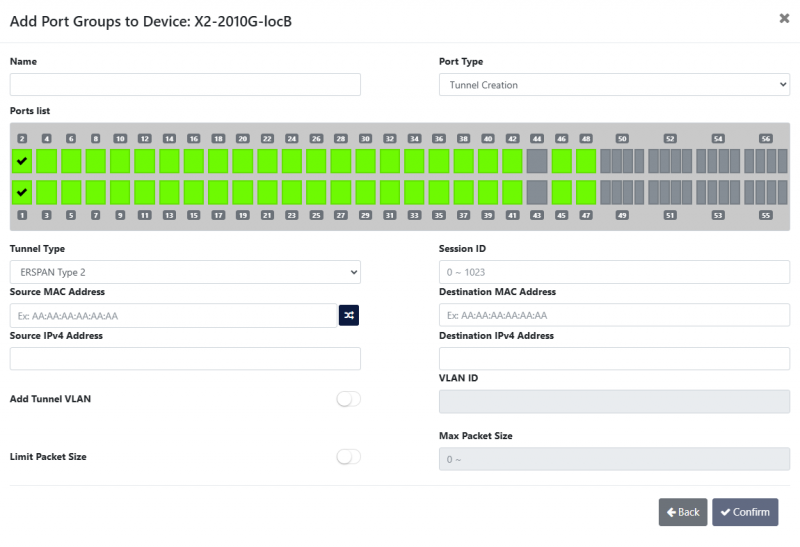
Task: Select green port 47 in the bottom row
Action: tap(586, 192)
